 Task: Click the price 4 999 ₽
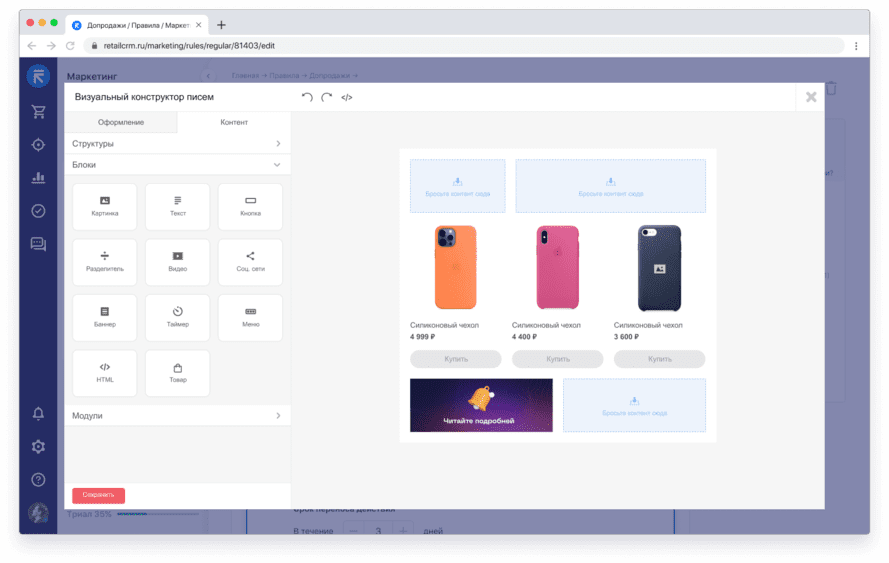click(422, 337)
